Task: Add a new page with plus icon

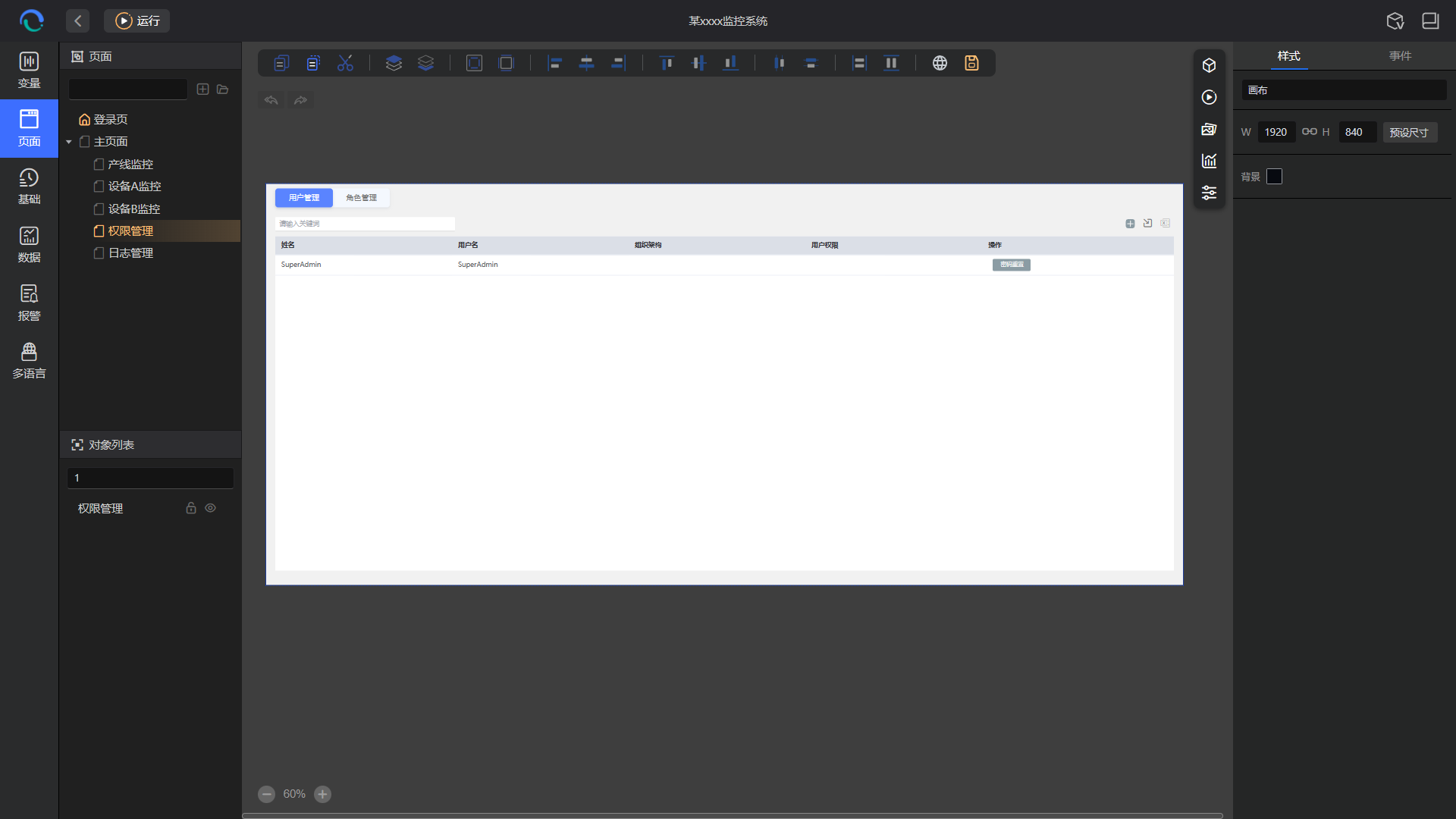Action: point(202,89)
